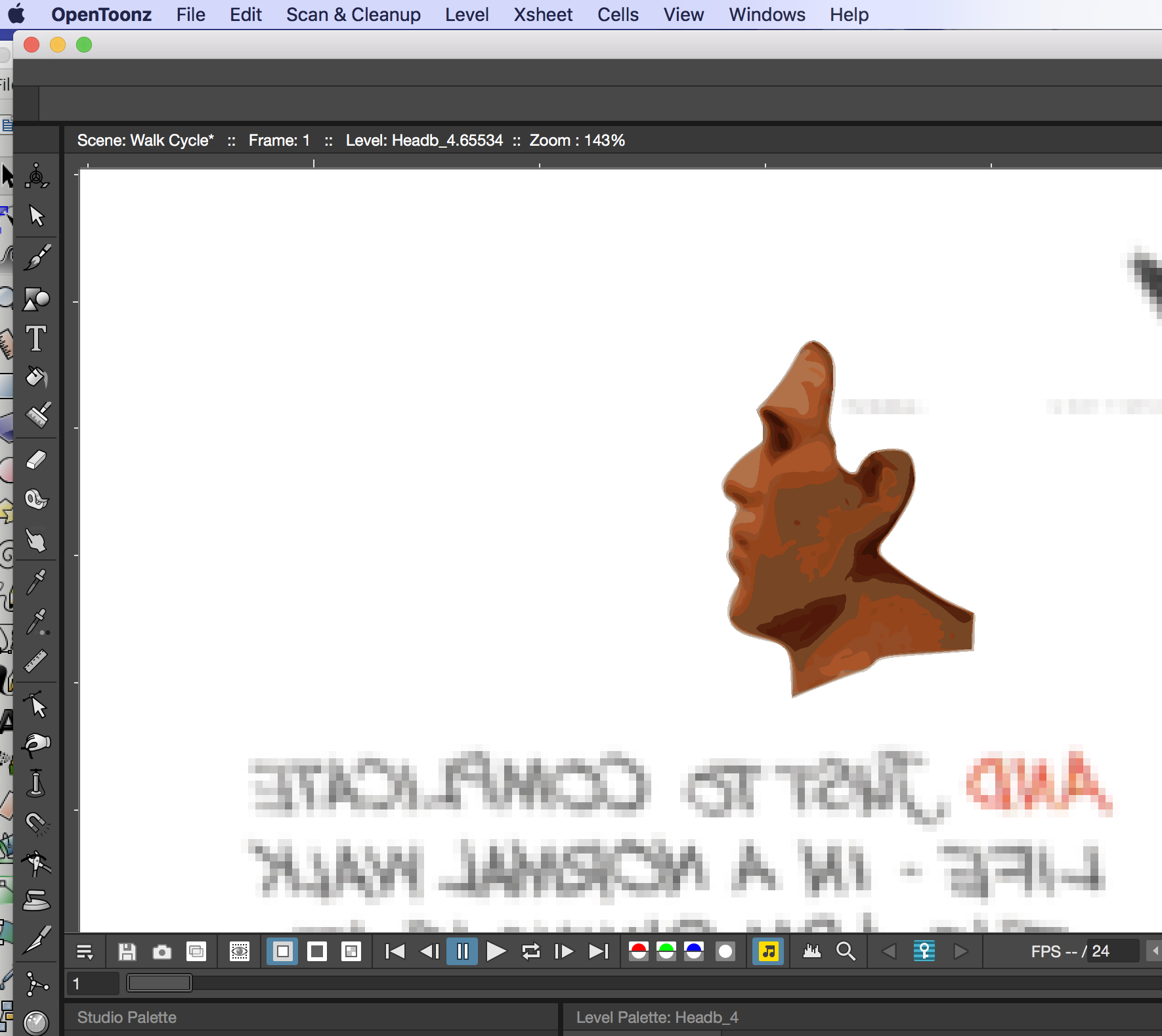Toggle the red channel display
Screen dimensions: 1162x1036
pos(637,951)
